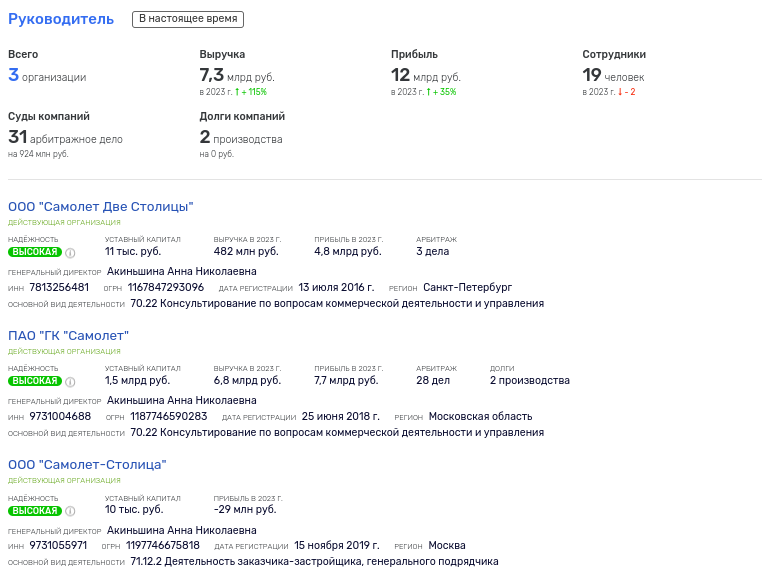The image size is (763, 575).
Task: Click the revenue value 7,3 млрд руб.
Action: 237,75
